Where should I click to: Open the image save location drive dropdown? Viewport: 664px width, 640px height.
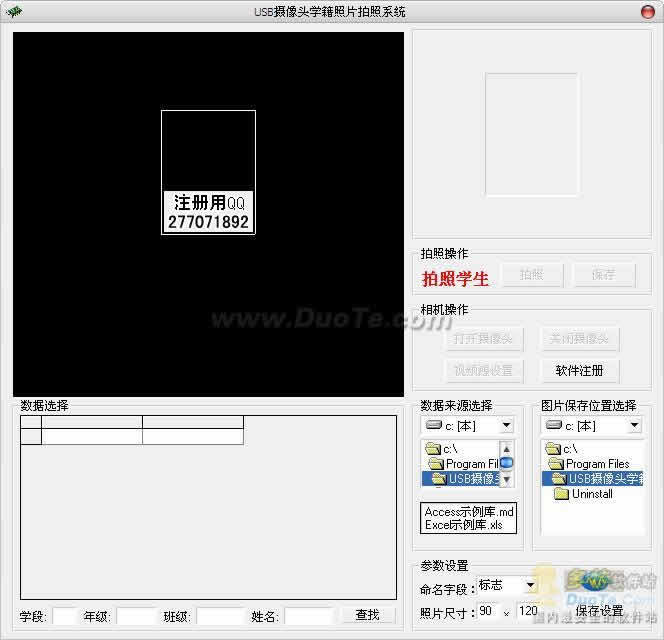click(x=634, y=425)
